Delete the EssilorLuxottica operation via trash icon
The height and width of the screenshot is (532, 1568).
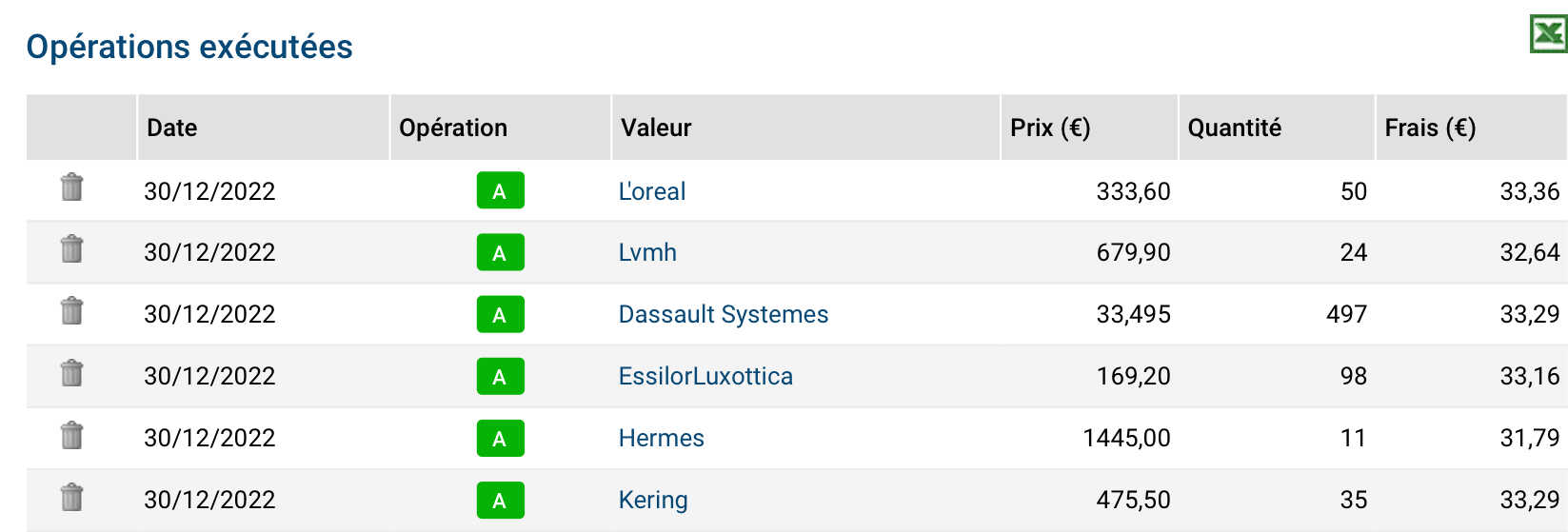72,372
